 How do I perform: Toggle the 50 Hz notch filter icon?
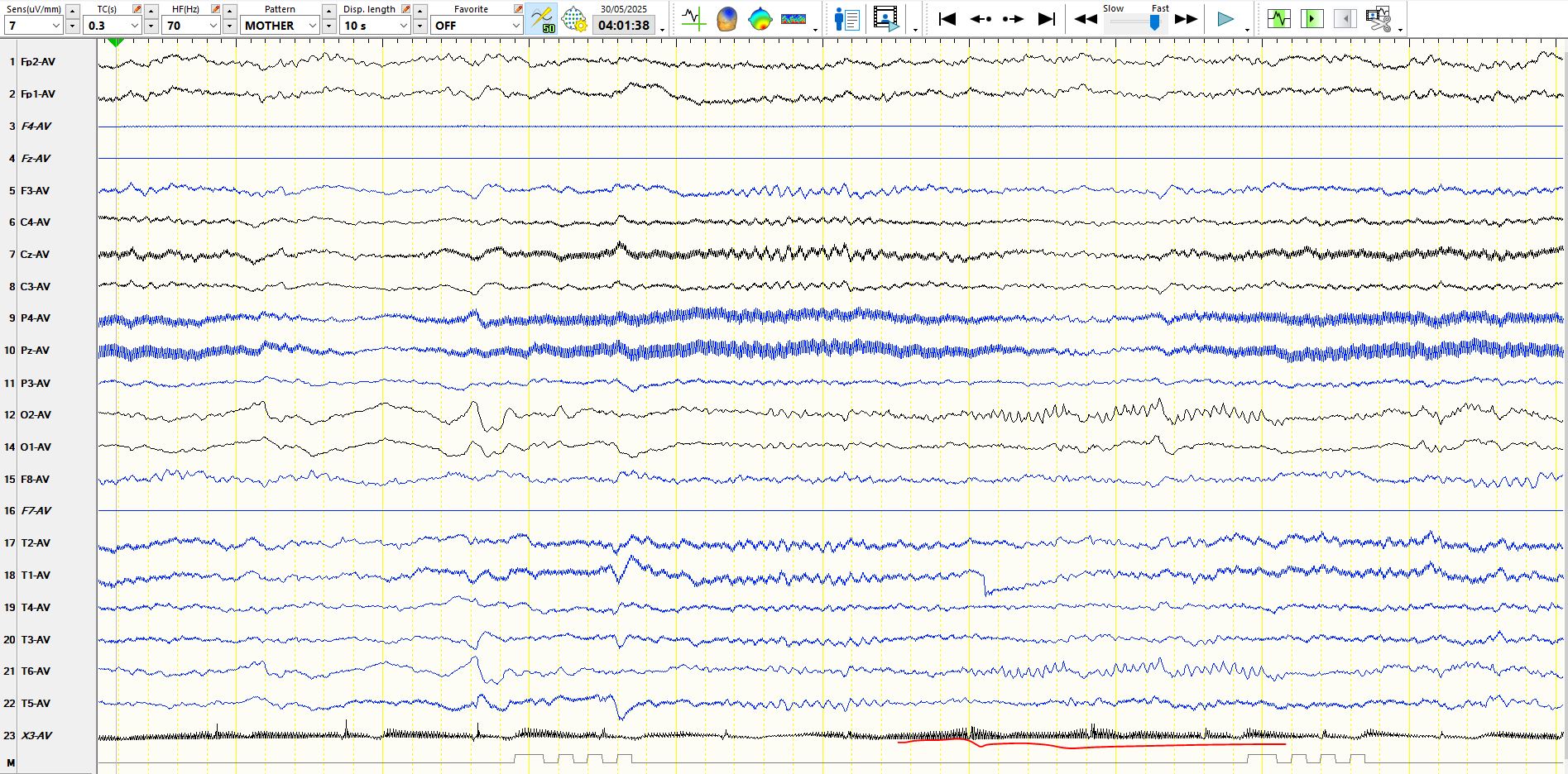[542, 18]
